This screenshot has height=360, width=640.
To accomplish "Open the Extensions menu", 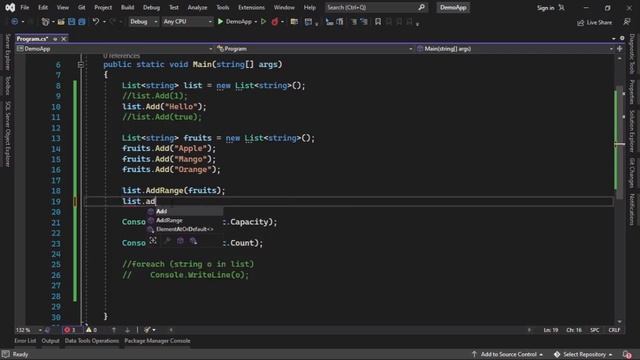I will (x=251, y=7).
